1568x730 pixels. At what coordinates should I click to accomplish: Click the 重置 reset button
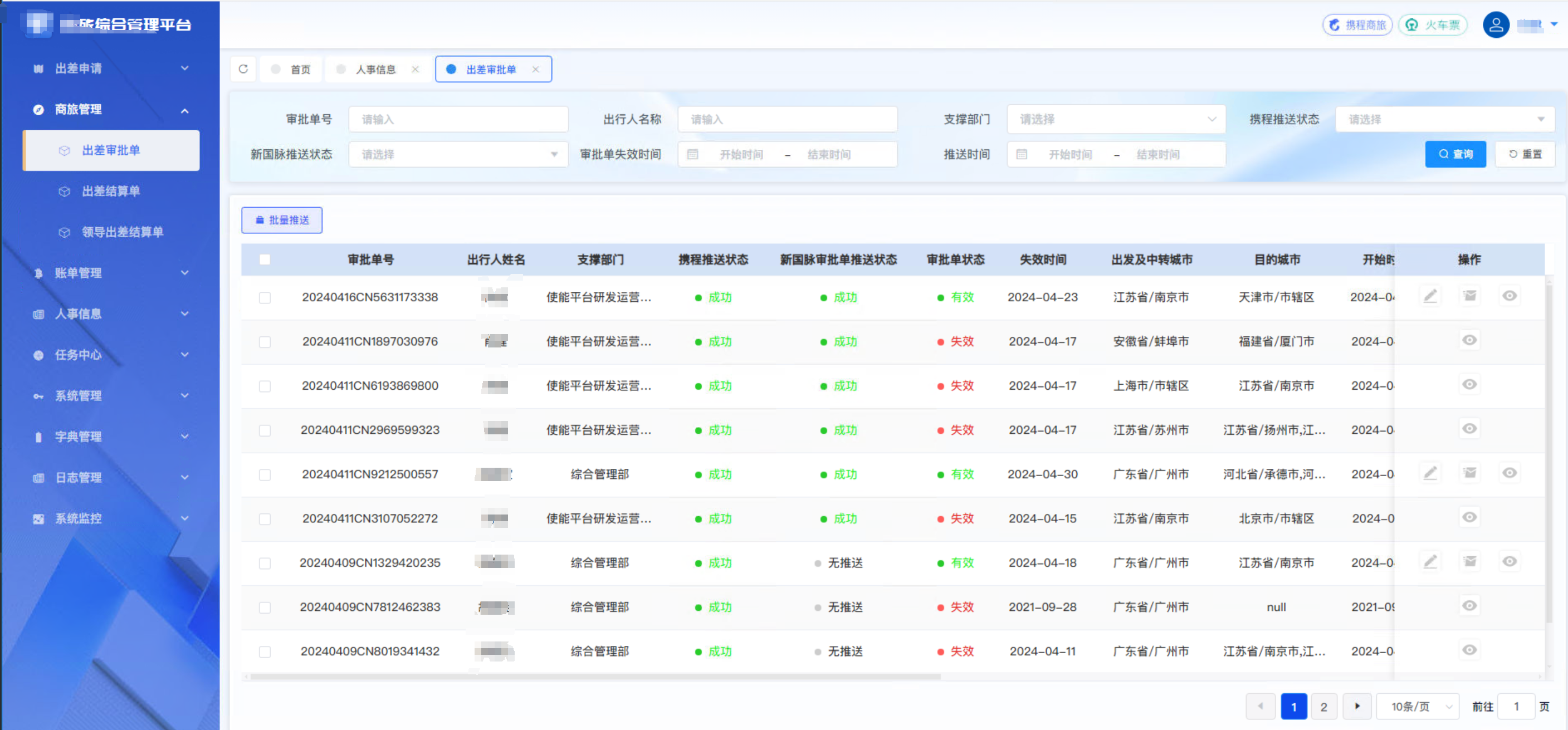click(1525, 154)
